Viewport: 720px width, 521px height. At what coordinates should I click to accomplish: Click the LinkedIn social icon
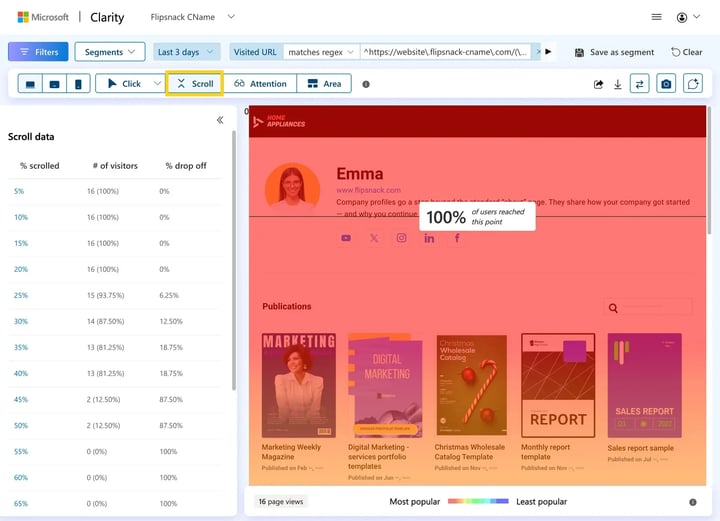[429, 238]
